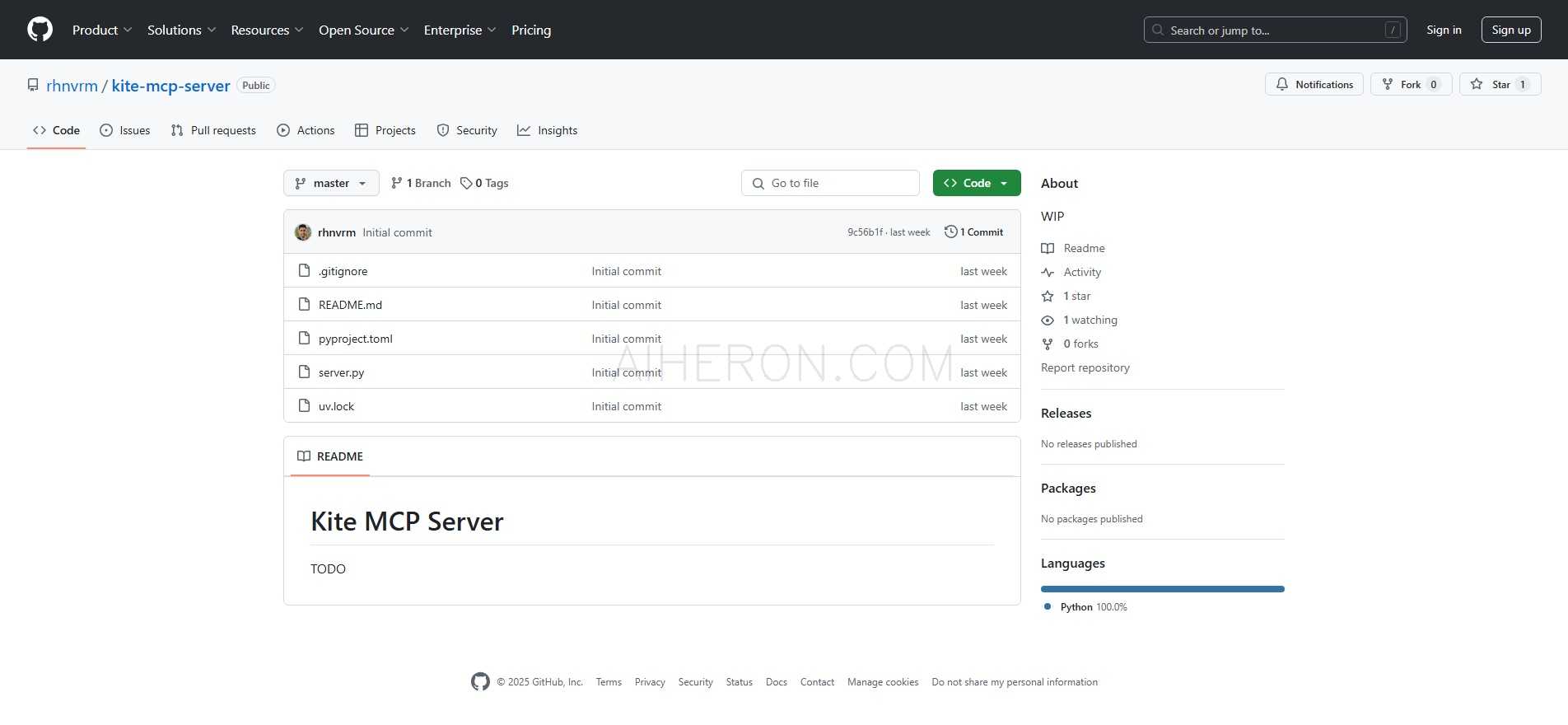Click the file icon beside uv.lock
Viewport: 1568px width, 725px height.
coord(304,406)
